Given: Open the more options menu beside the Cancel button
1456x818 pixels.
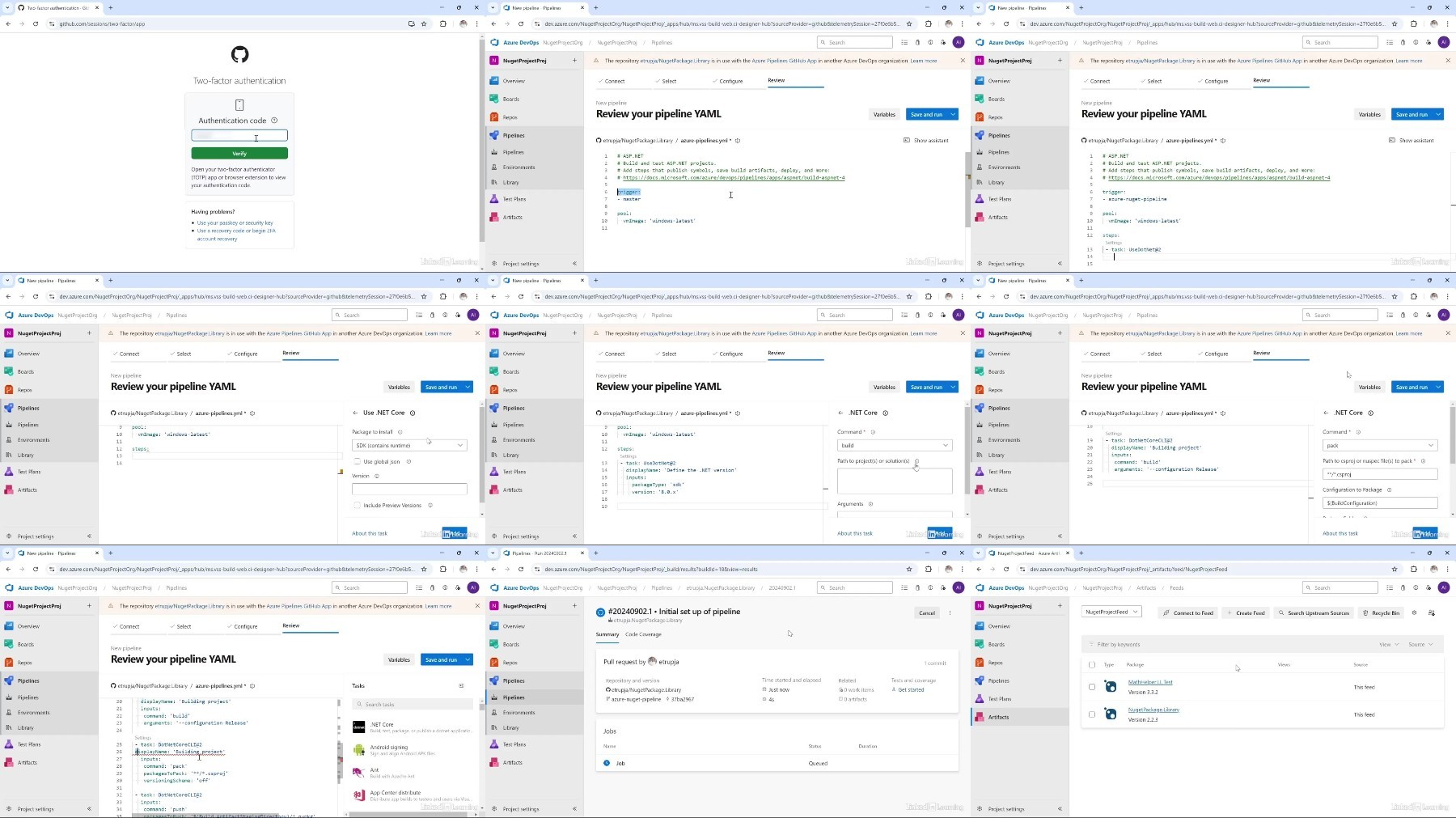Looking at the screenshot, I should click(950, 612).
